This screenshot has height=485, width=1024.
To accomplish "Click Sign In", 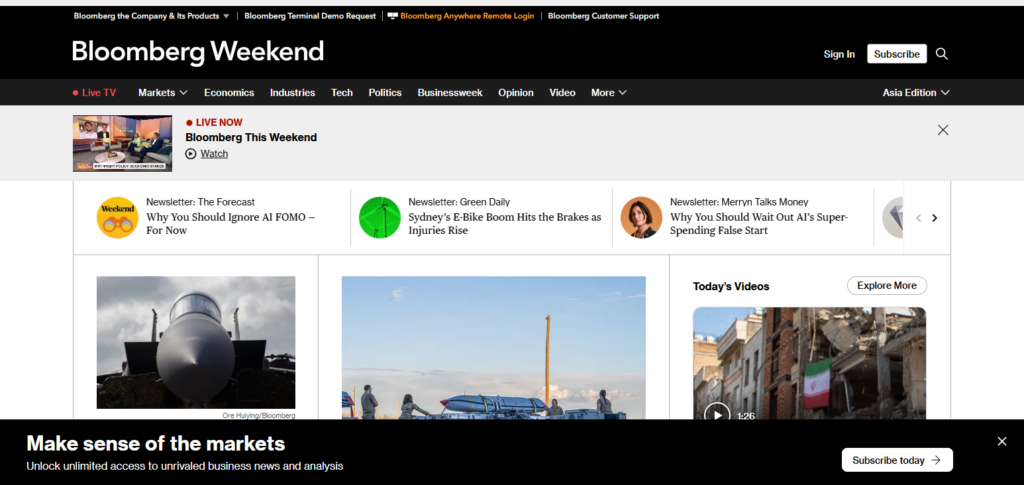I will tap(839, 54).
